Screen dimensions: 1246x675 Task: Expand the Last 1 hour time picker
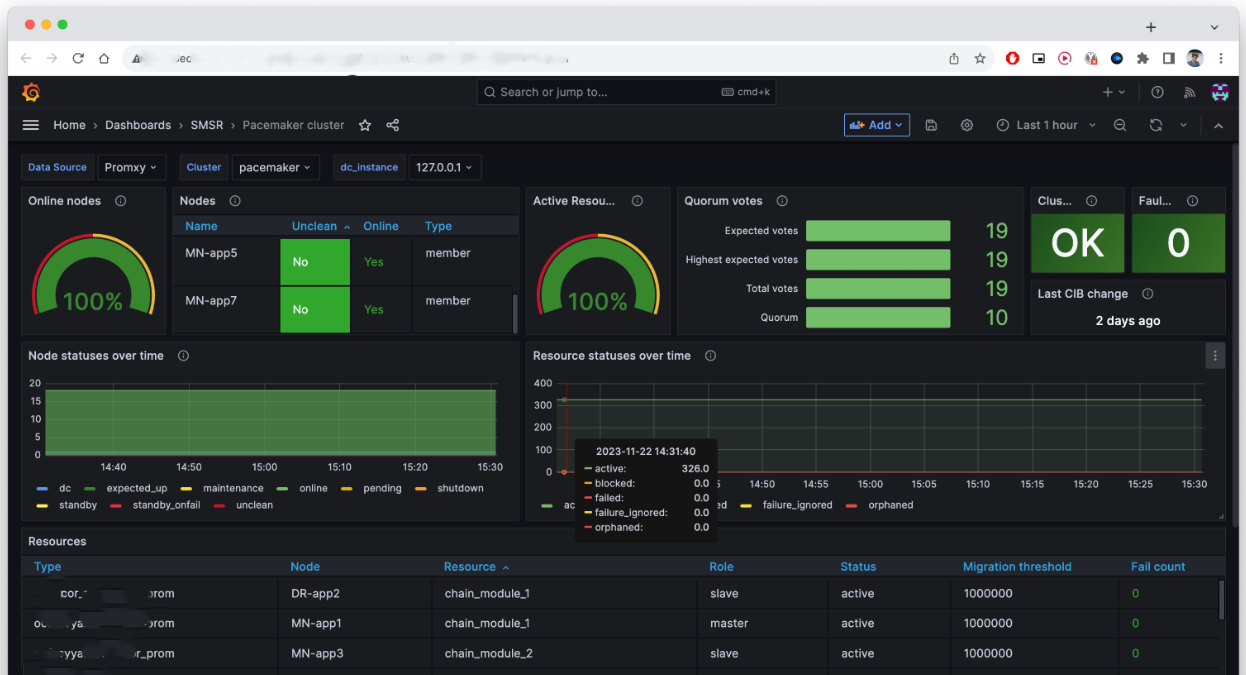(1046, 125)
